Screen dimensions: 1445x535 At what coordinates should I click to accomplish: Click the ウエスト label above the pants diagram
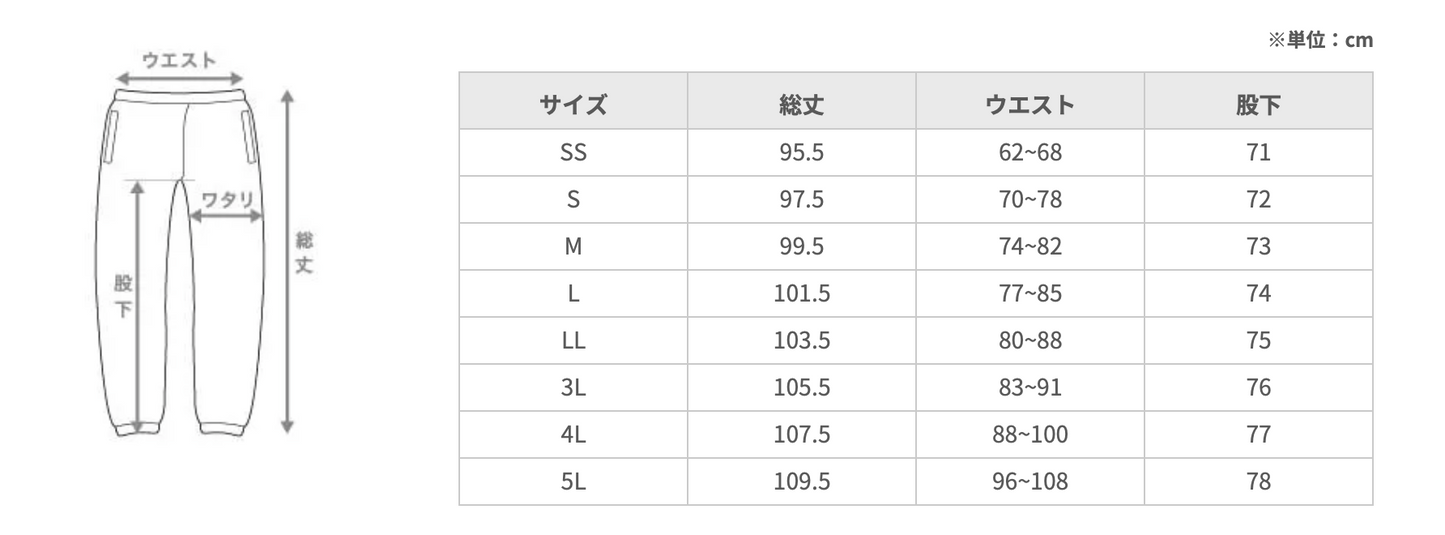tap(179, 60)
